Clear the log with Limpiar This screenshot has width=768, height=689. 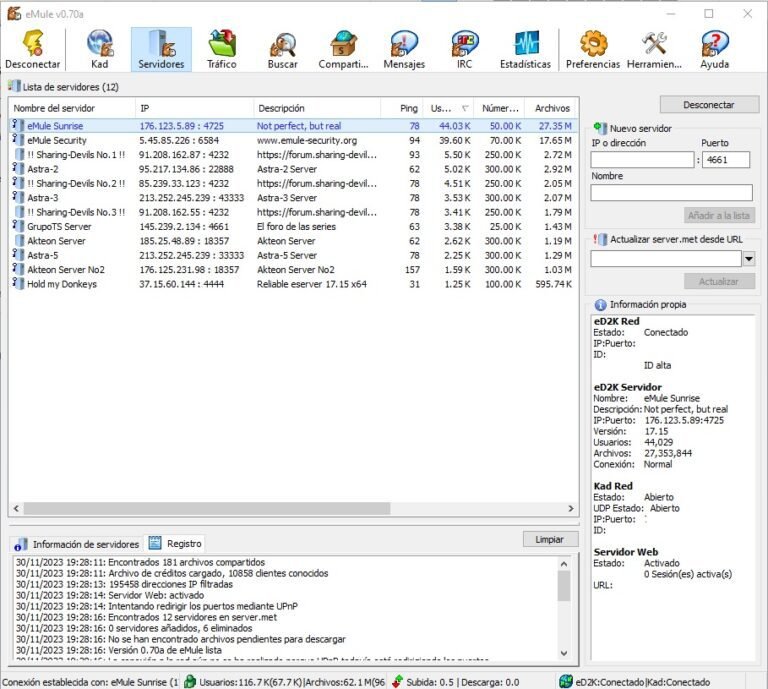550,539
